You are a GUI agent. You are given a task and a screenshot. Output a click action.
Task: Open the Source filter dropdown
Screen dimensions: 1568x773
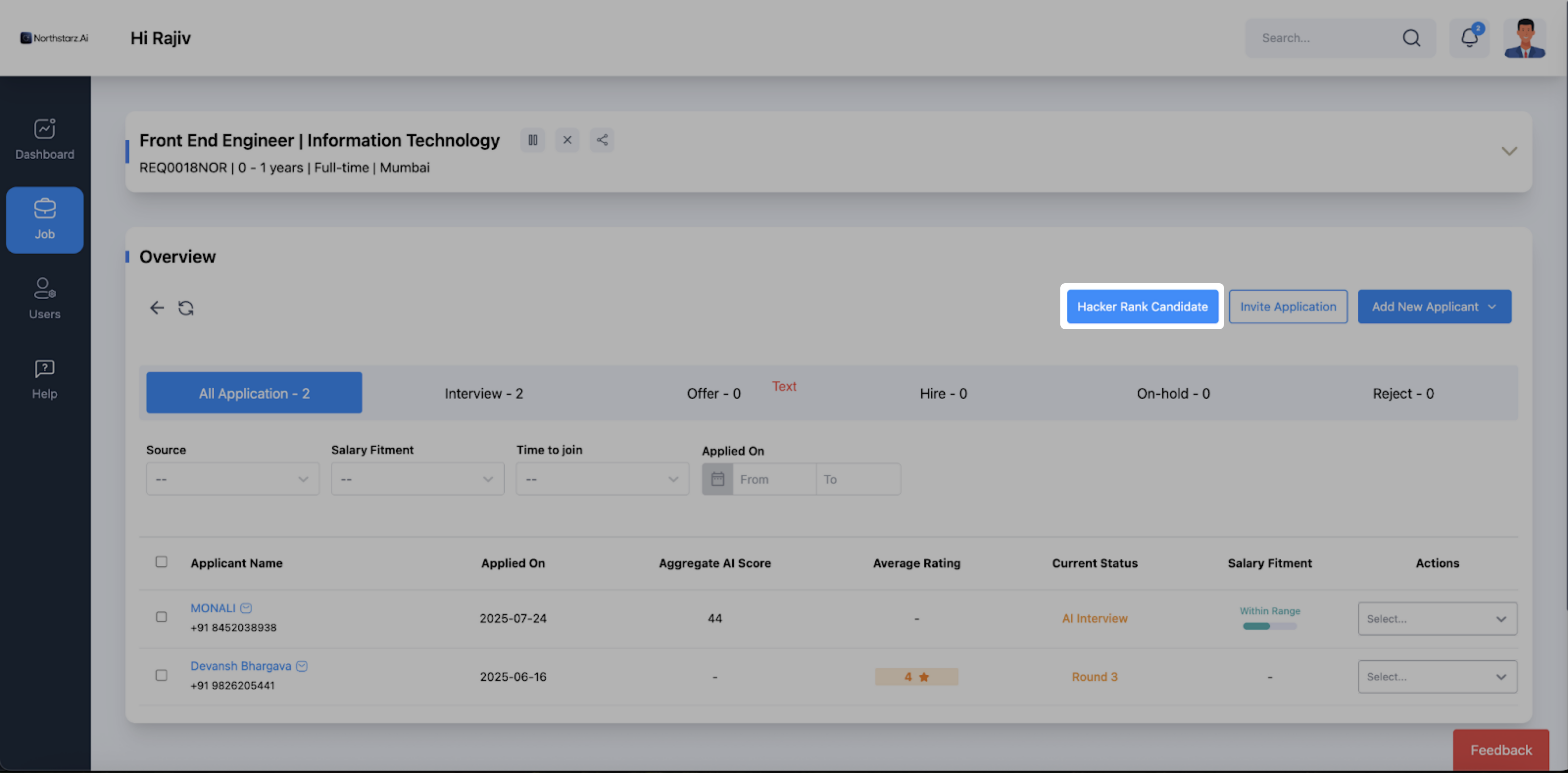232,479
